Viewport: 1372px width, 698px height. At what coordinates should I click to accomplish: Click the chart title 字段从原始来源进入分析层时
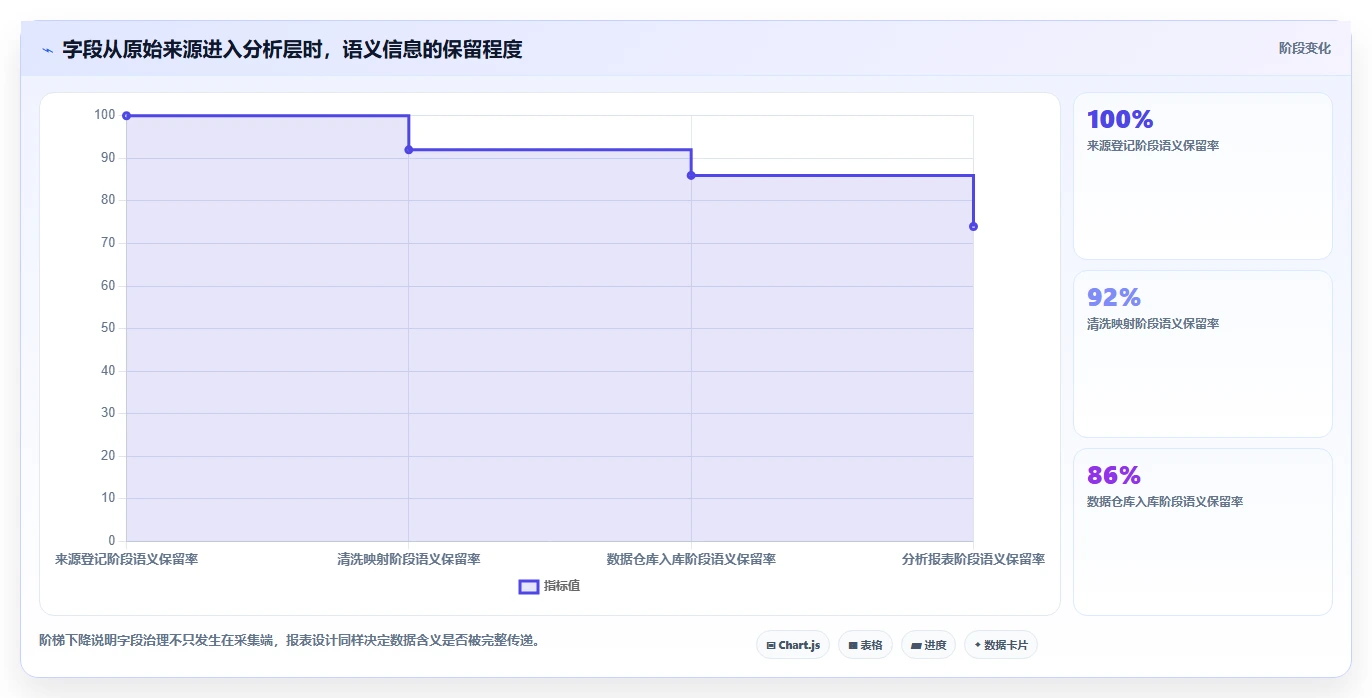[292, 49]
